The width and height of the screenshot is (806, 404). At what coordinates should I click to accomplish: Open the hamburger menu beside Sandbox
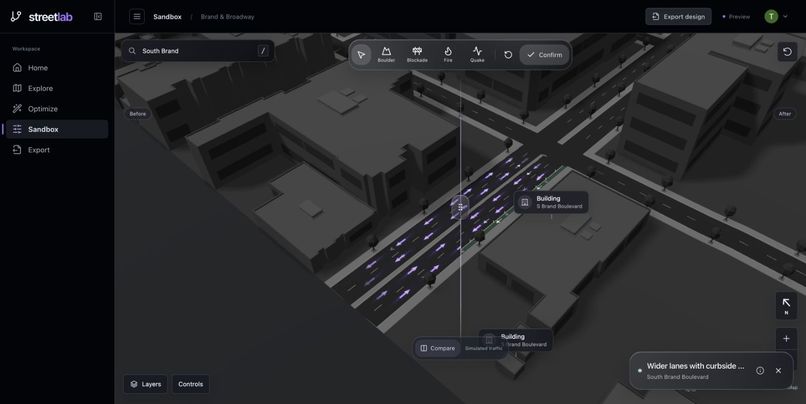tap(137, 16)
